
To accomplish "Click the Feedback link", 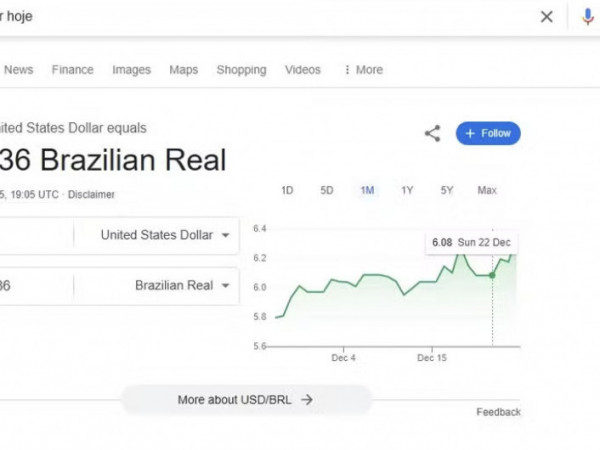I will 498,412.
